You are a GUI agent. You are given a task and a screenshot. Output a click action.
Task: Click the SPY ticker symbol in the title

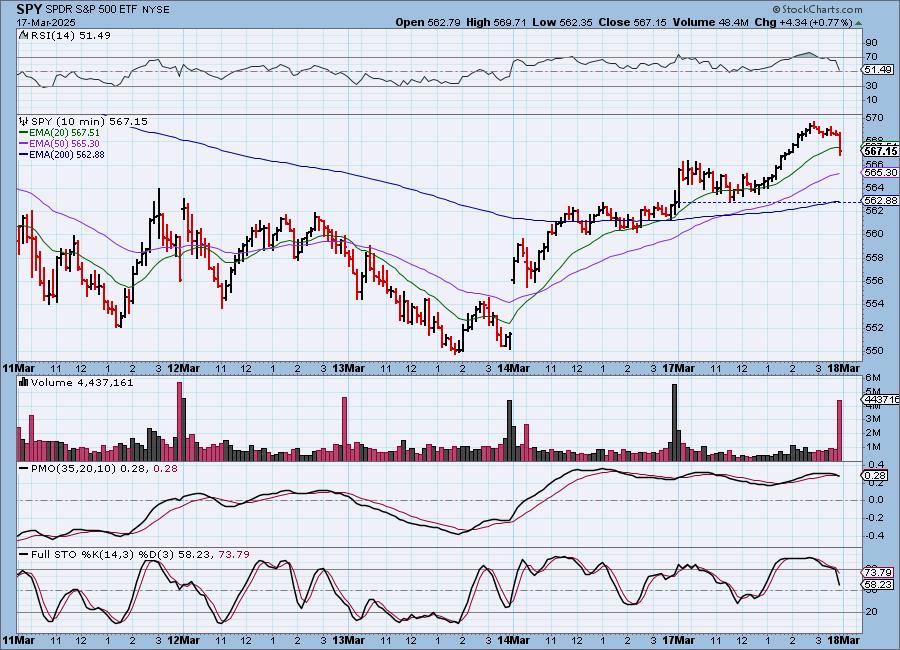point(29,9)
